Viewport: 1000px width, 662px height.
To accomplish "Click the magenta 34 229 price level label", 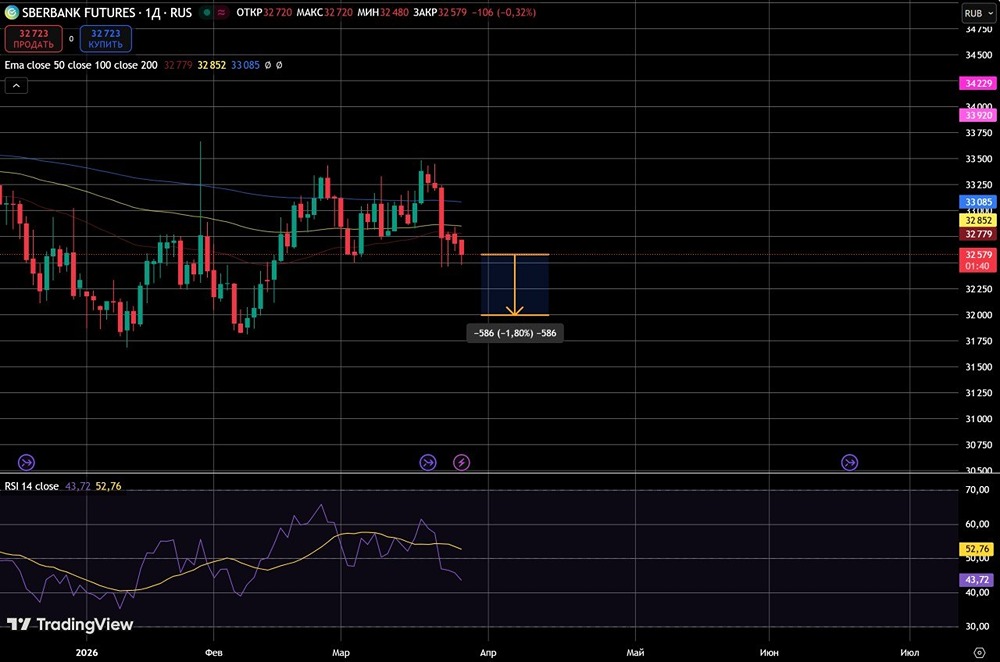I will point(976,84).
